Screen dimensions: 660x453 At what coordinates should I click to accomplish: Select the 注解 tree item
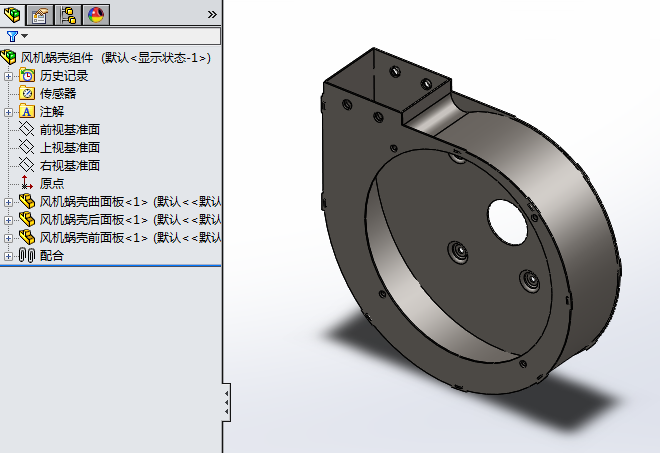pyautogui.click(x=52, y=112)
